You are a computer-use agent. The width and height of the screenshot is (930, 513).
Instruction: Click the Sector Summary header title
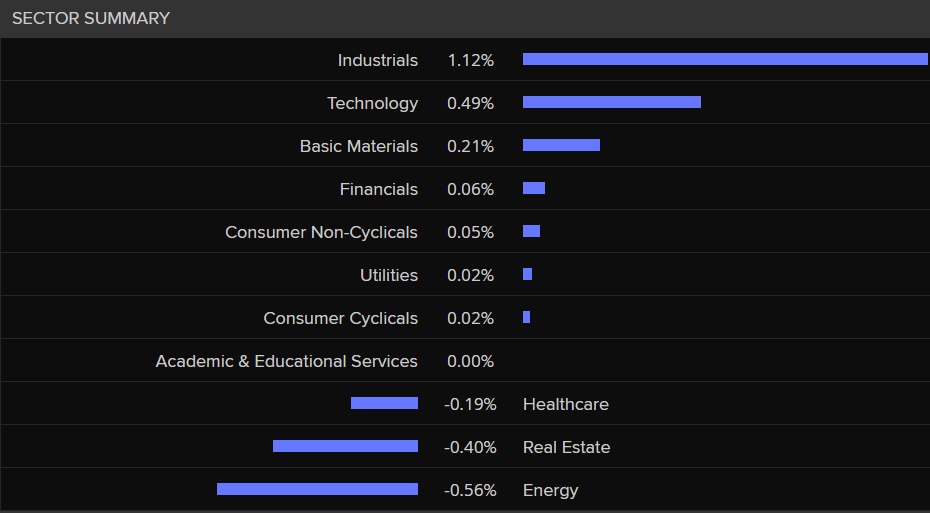click(x=91, y=18)
